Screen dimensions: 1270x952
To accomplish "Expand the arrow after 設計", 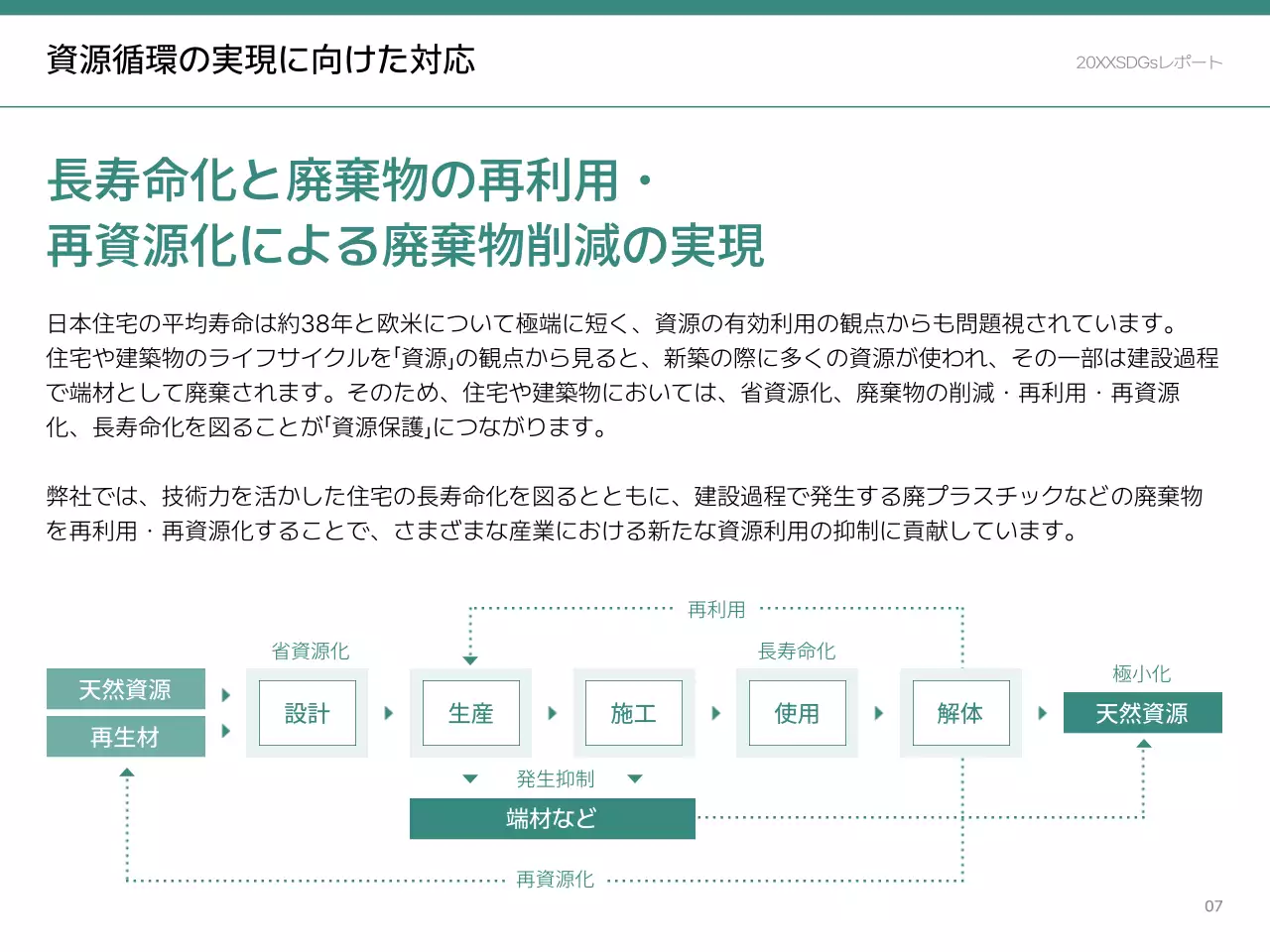I will [387, 713].
